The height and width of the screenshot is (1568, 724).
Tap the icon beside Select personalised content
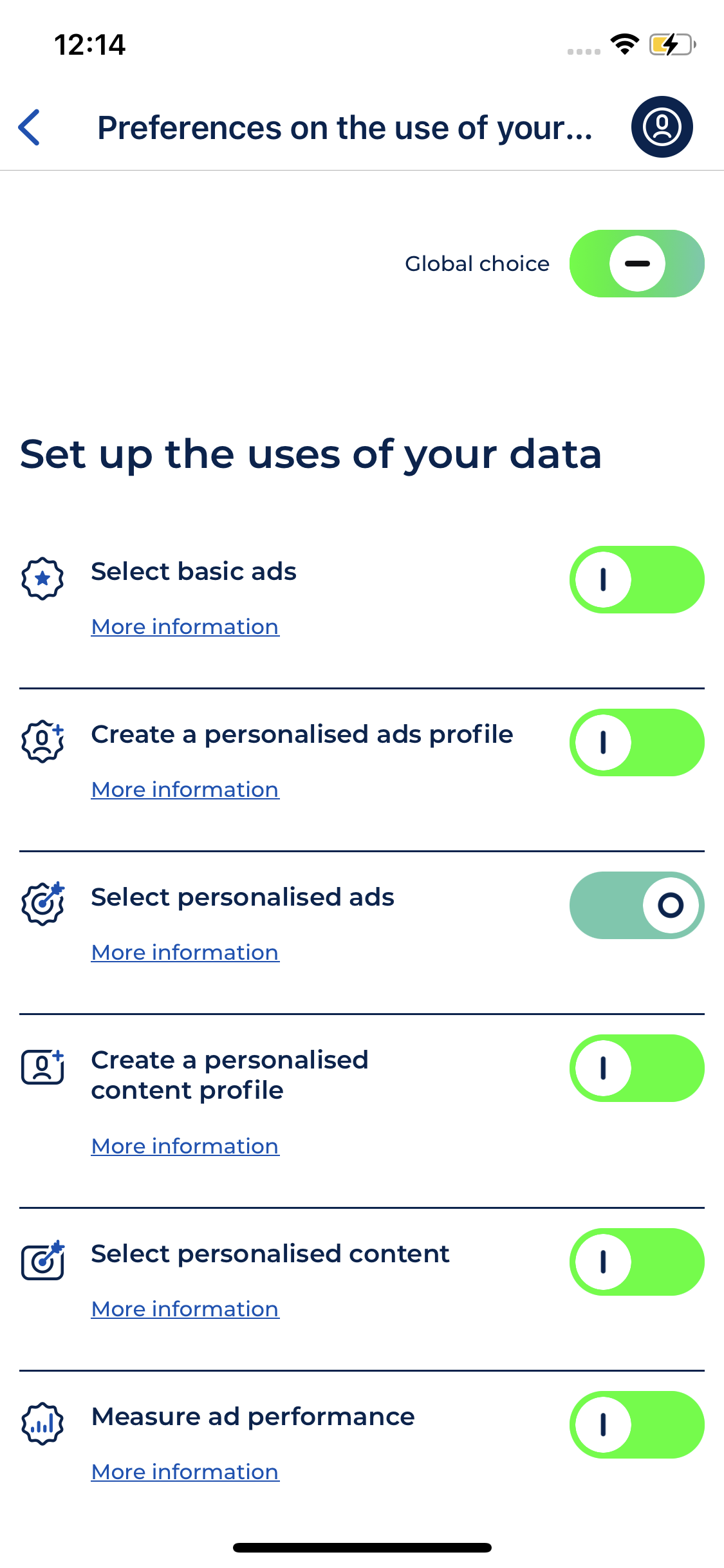coord(42,1260)
